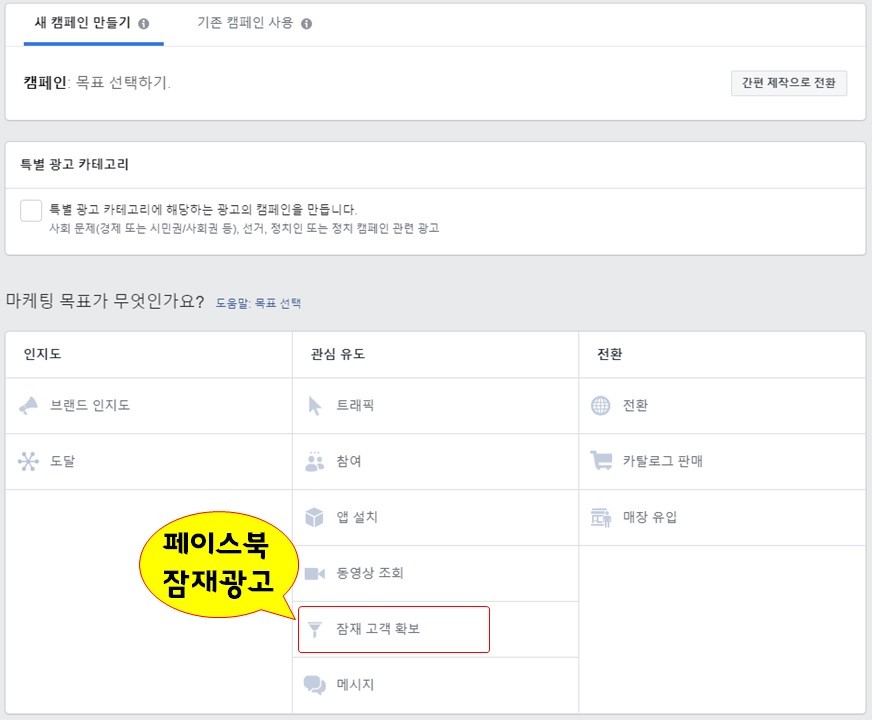The image size is (872, 720).
Task: Pick the cursor icon for 트래픽
Action: pos(315,406)
